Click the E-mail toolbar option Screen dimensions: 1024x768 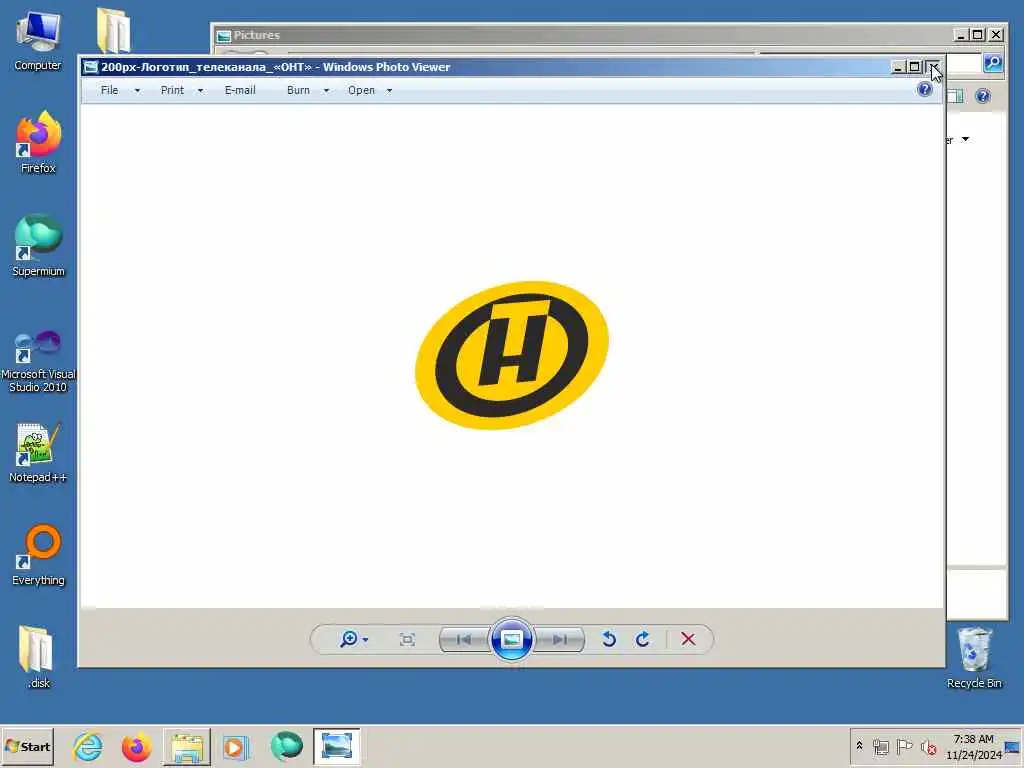(240, 90)
